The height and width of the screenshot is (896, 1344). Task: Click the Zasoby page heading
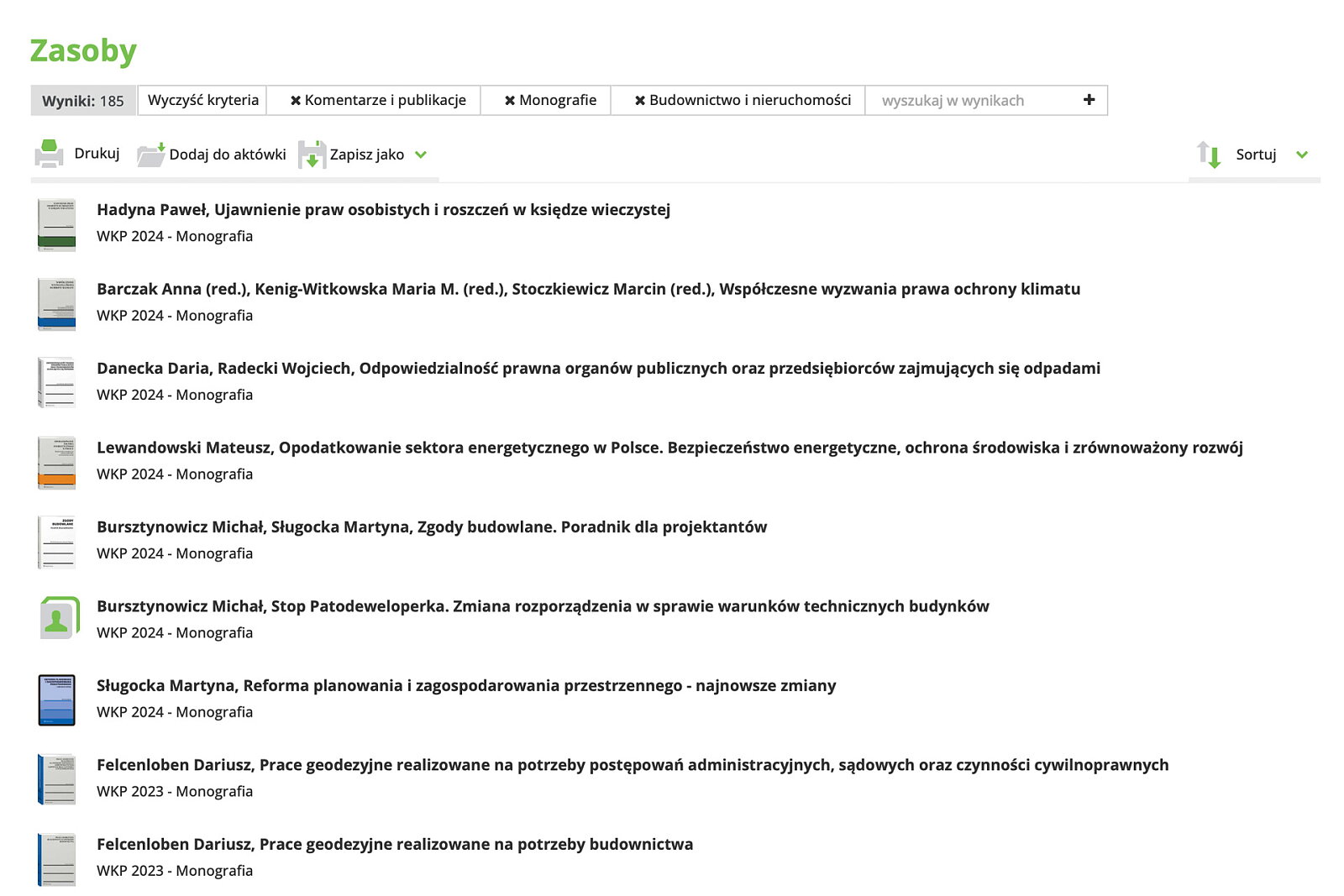[x=83, y=51]
